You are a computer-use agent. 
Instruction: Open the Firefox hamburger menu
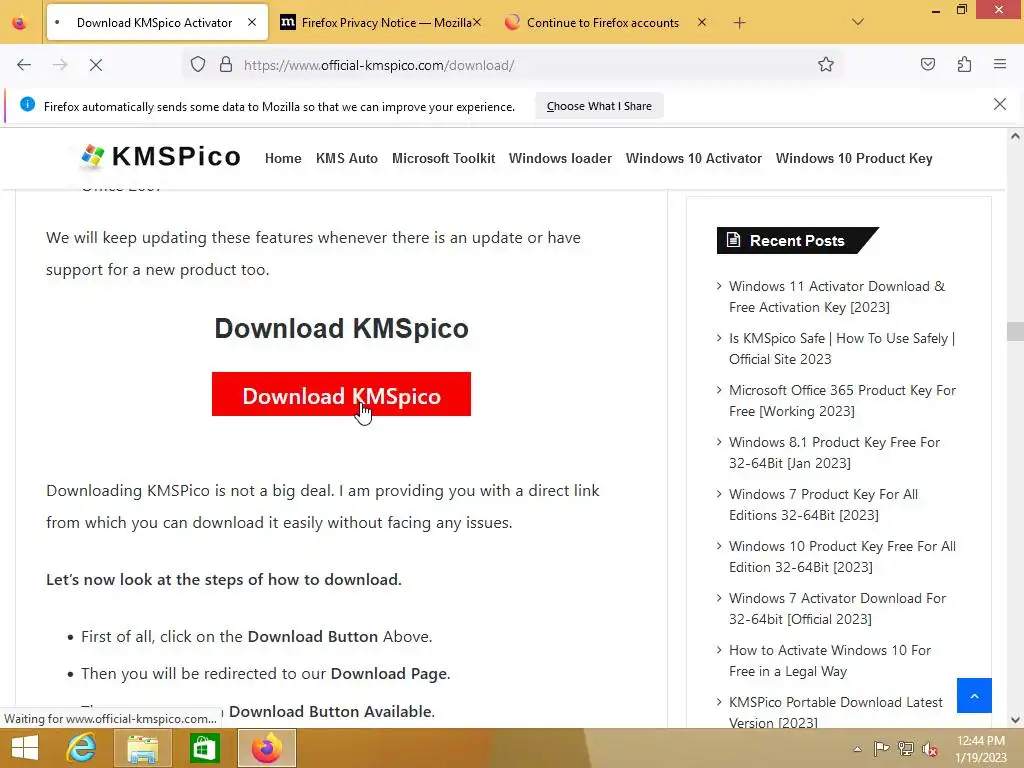pyautogui.click(x=1000, y=64)
